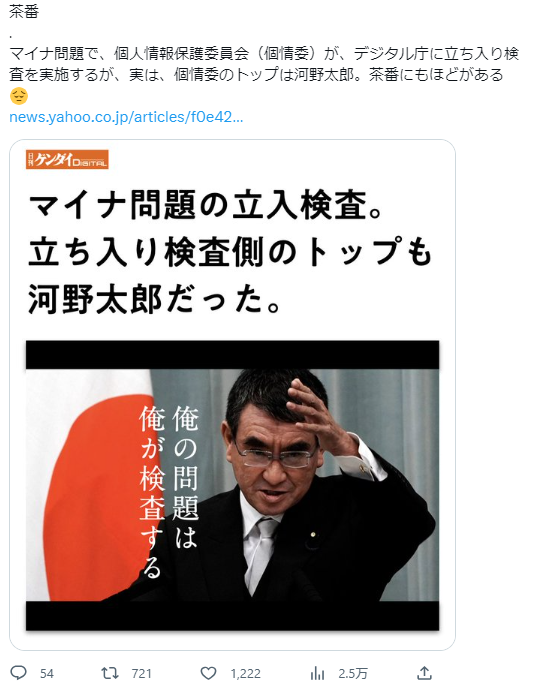Image resolution: width=535 pixels, height=686 pixels.
Task: Click the tweet body text about デジタル庁
Action: (x=264, y=64)
